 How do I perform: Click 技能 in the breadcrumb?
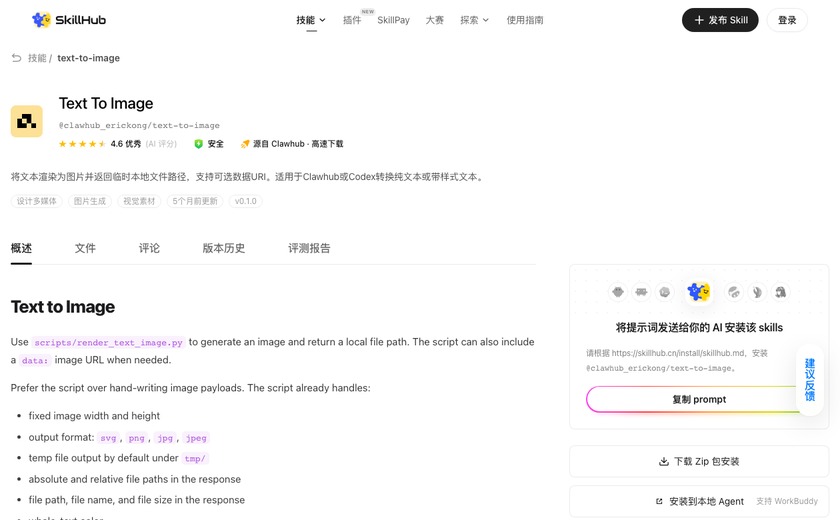(x=37, y=58)
